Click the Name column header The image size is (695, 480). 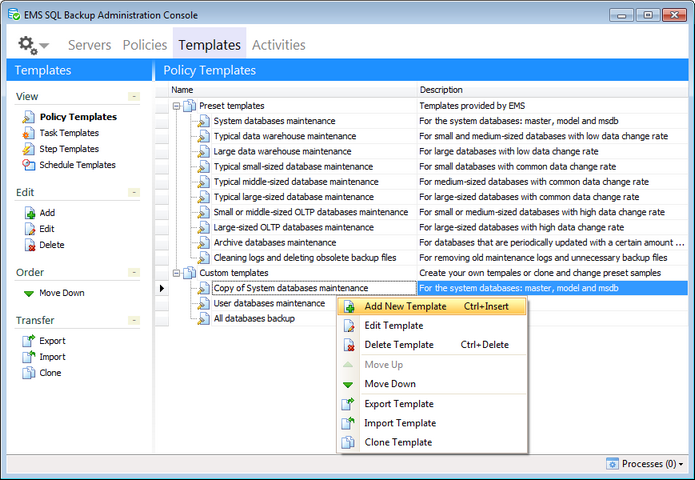[x=293, y=90]
